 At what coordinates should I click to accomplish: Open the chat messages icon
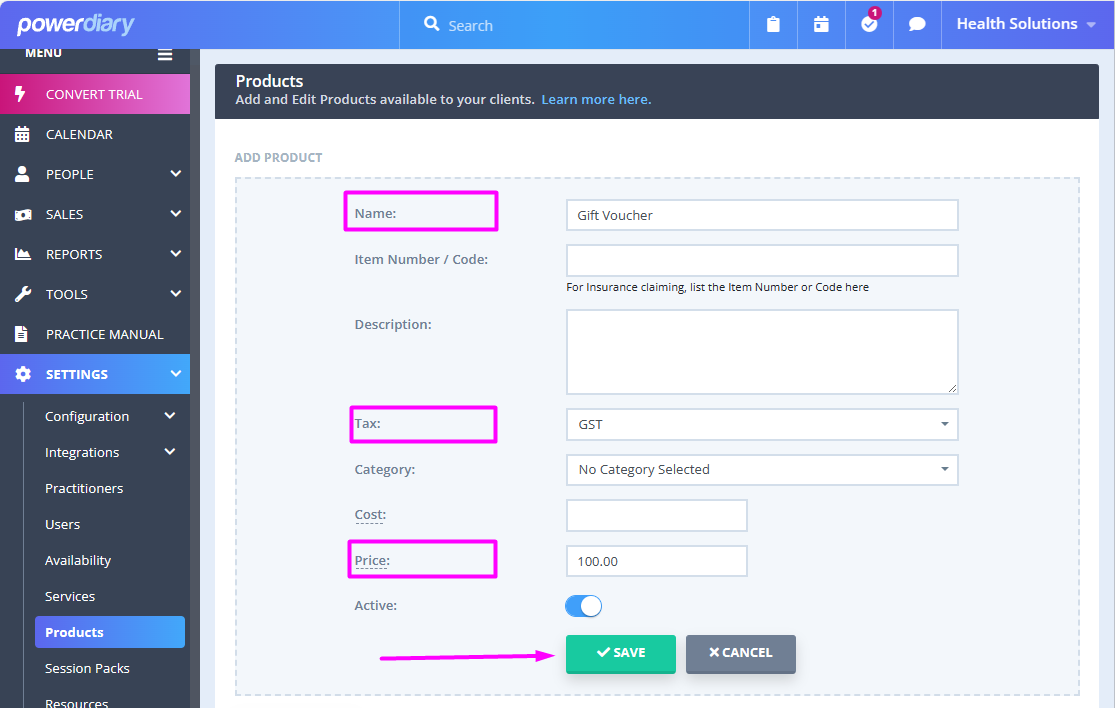(x=917, y=25)
